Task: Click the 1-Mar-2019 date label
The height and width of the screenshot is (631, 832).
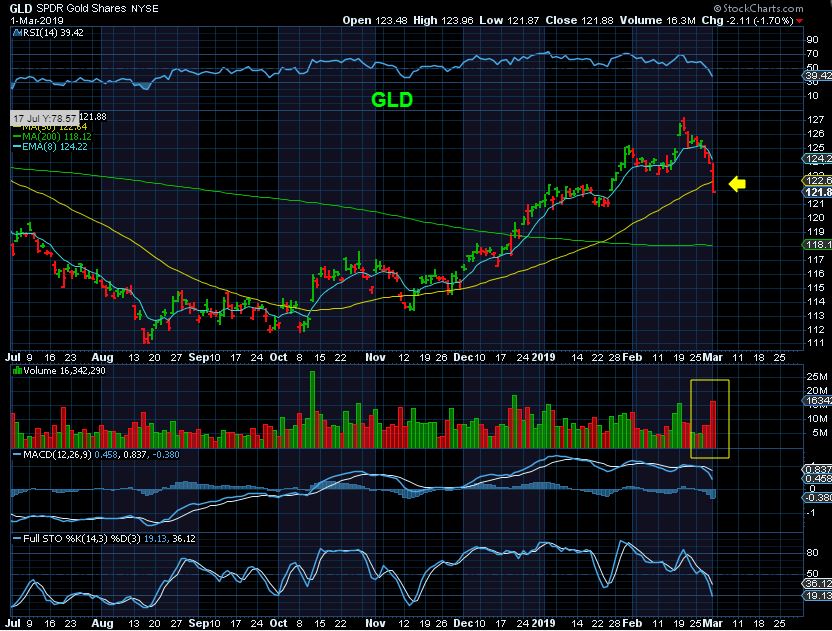Action: tap(37, 21)
